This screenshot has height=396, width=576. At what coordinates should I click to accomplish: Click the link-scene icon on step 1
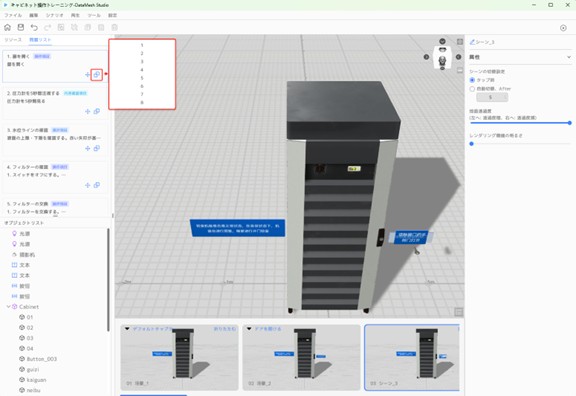pyautogui.click(x=97, y=75)
